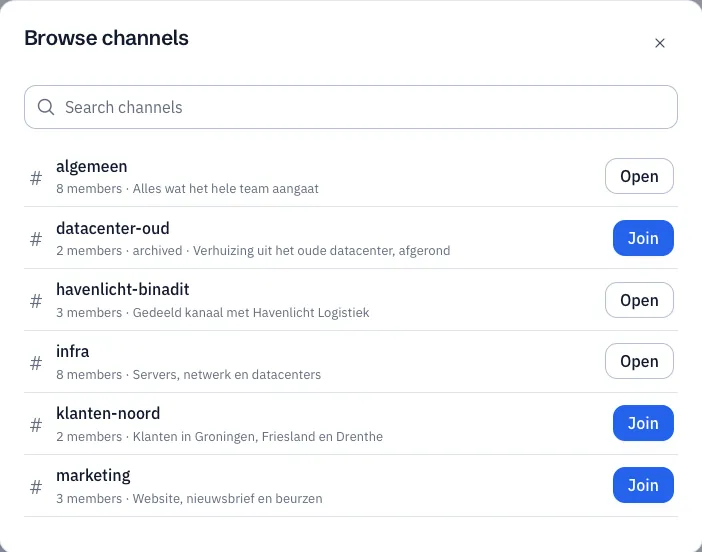
Task: Select the datacenter-oud channel name
Action: (113, 228)
